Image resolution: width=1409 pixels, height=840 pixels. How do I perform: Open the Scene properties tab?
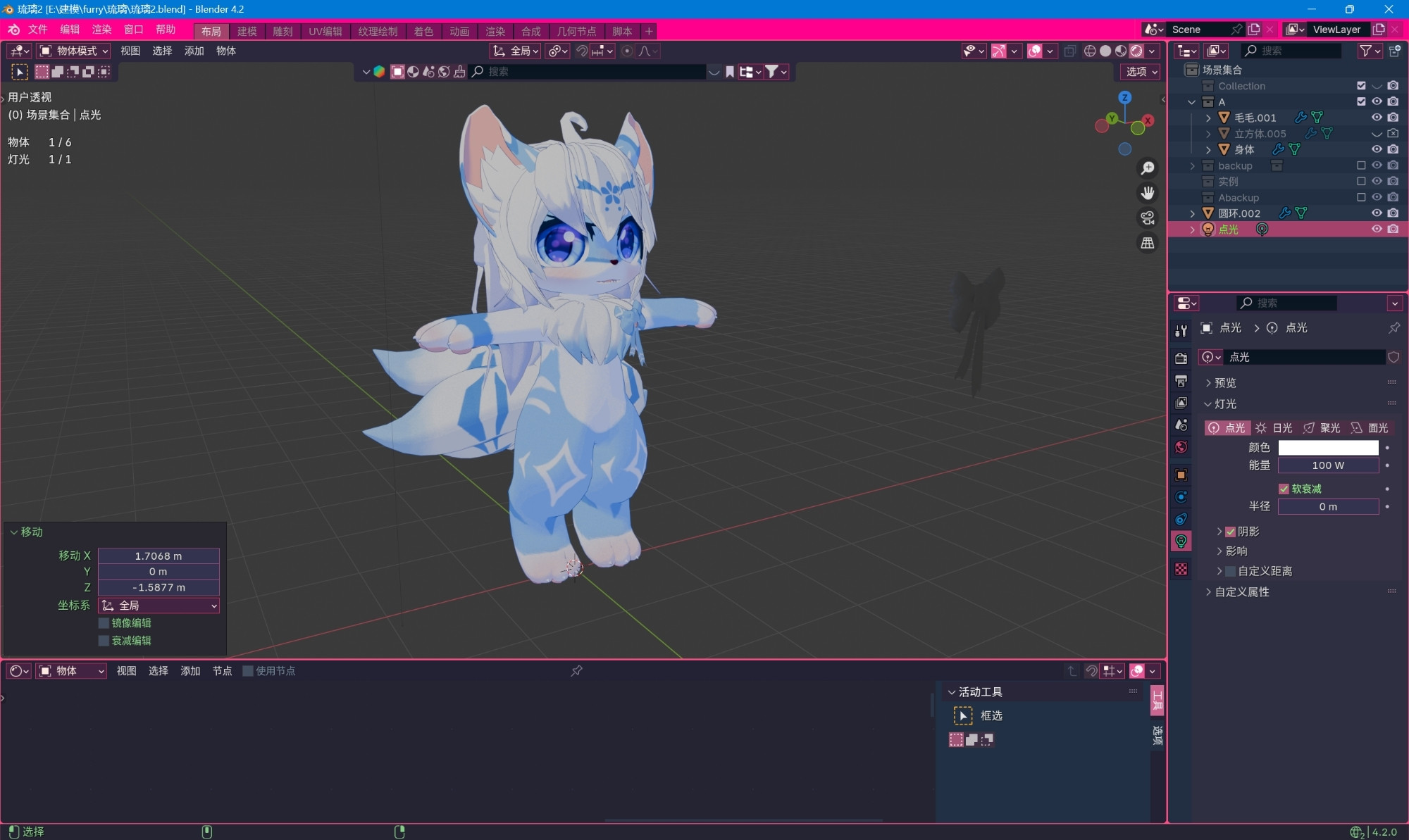point(1181,425)
